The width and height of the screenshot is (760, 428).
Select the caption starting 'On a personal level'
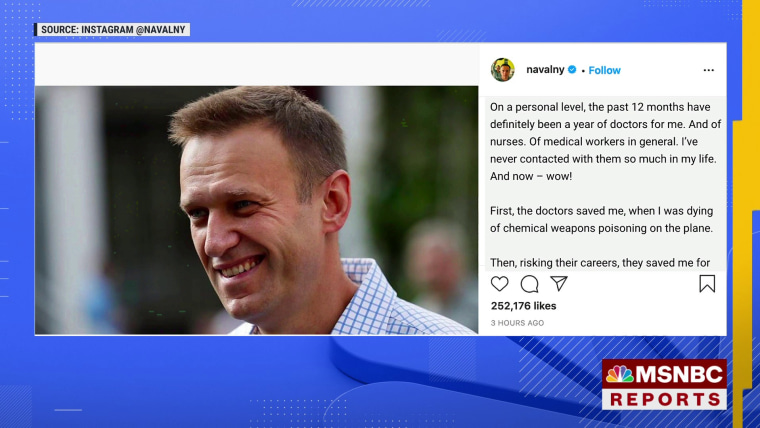(605, 142)
